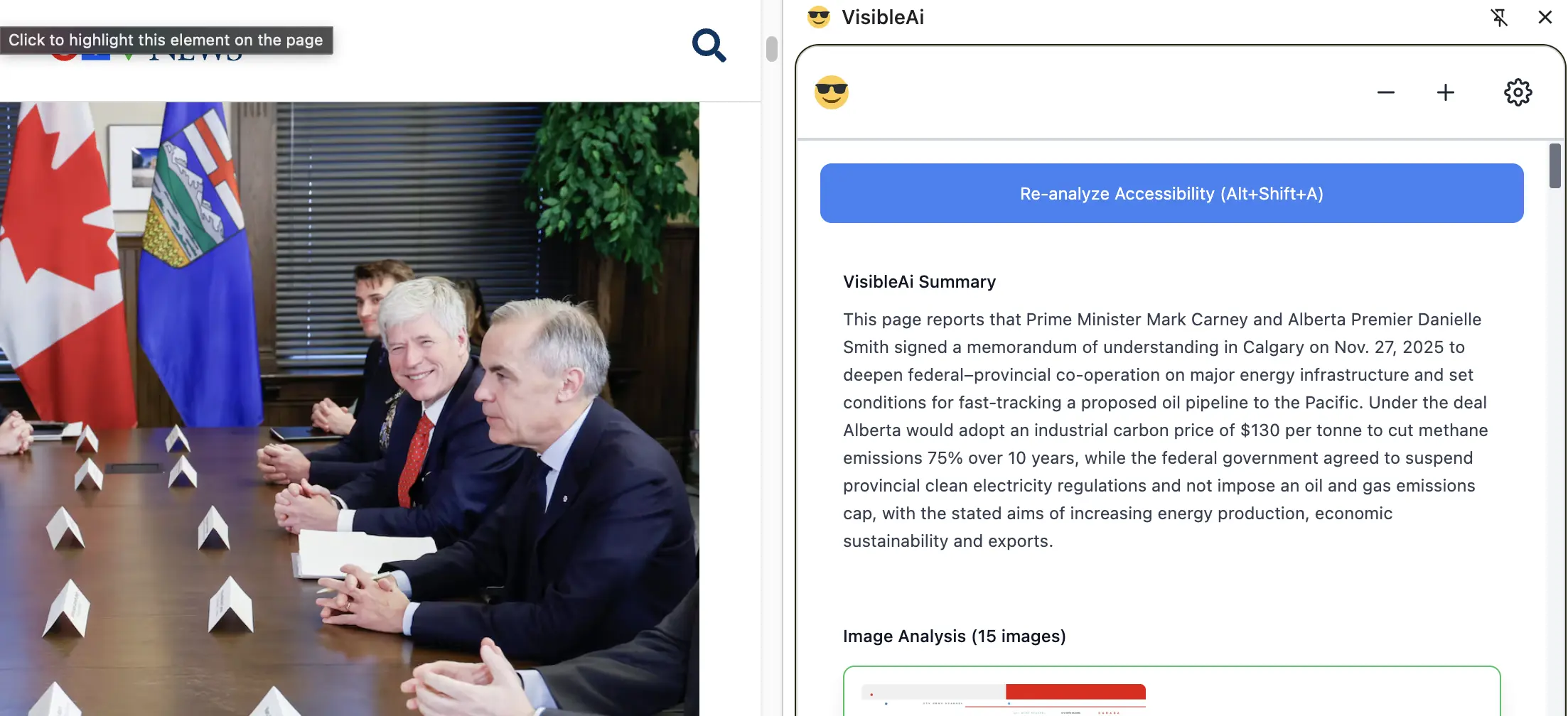This screenshot has height=716, width=1568.
Task: Open first image analysis thumbnail card
Action: (x=1171, y=691)
